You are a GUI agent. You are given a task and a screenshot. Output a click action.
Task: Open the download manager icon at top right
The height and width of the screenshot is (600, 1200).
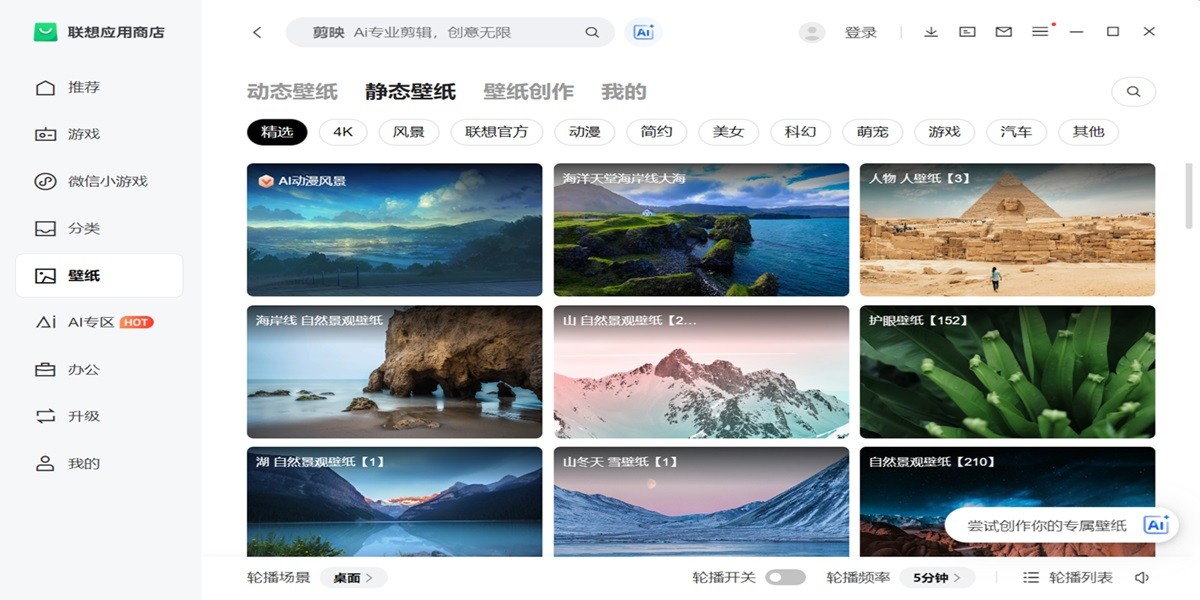930,31
